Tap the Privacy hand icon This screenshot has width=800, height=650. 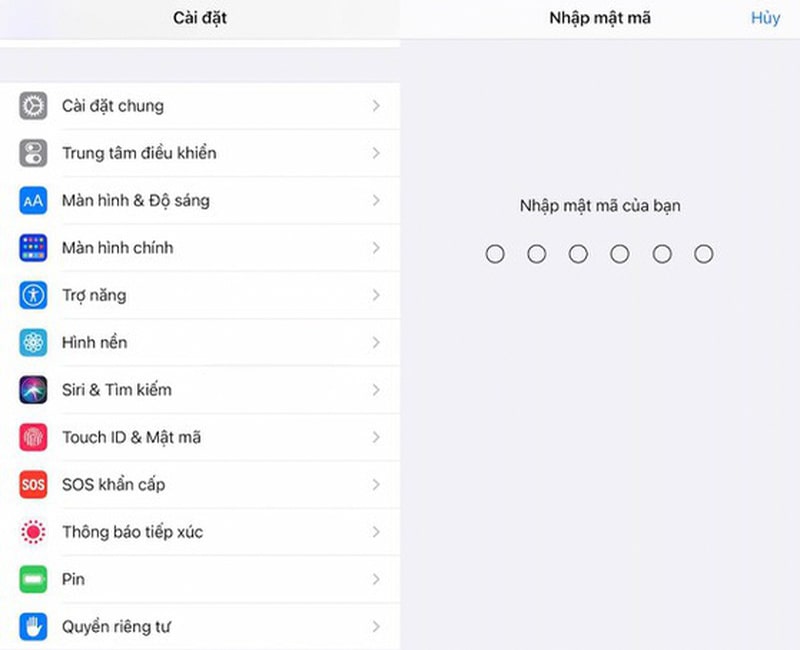pyautogui.click(x=33, y=627)
